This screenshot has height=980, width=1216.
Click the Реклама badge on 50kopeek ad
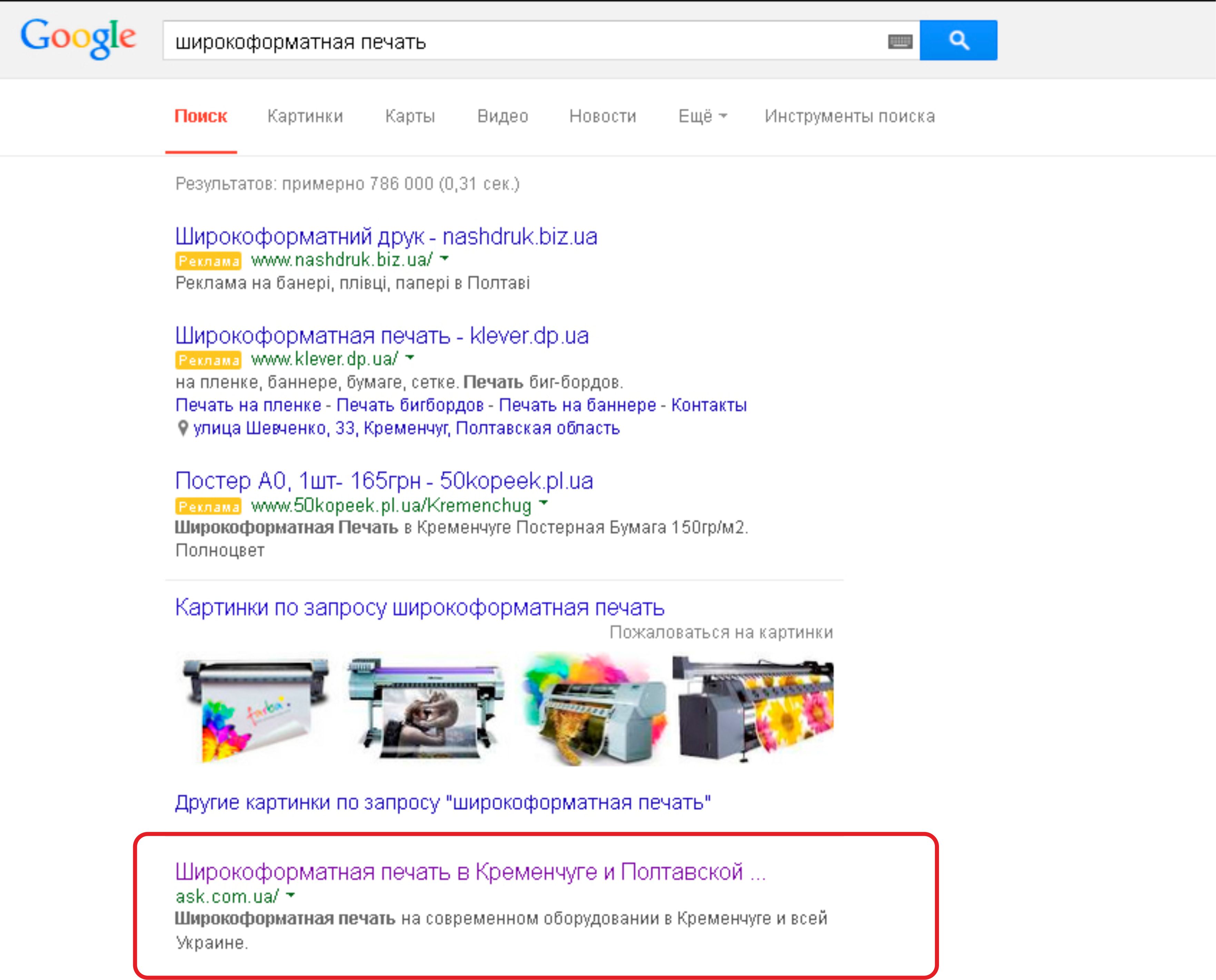point(208,506)
